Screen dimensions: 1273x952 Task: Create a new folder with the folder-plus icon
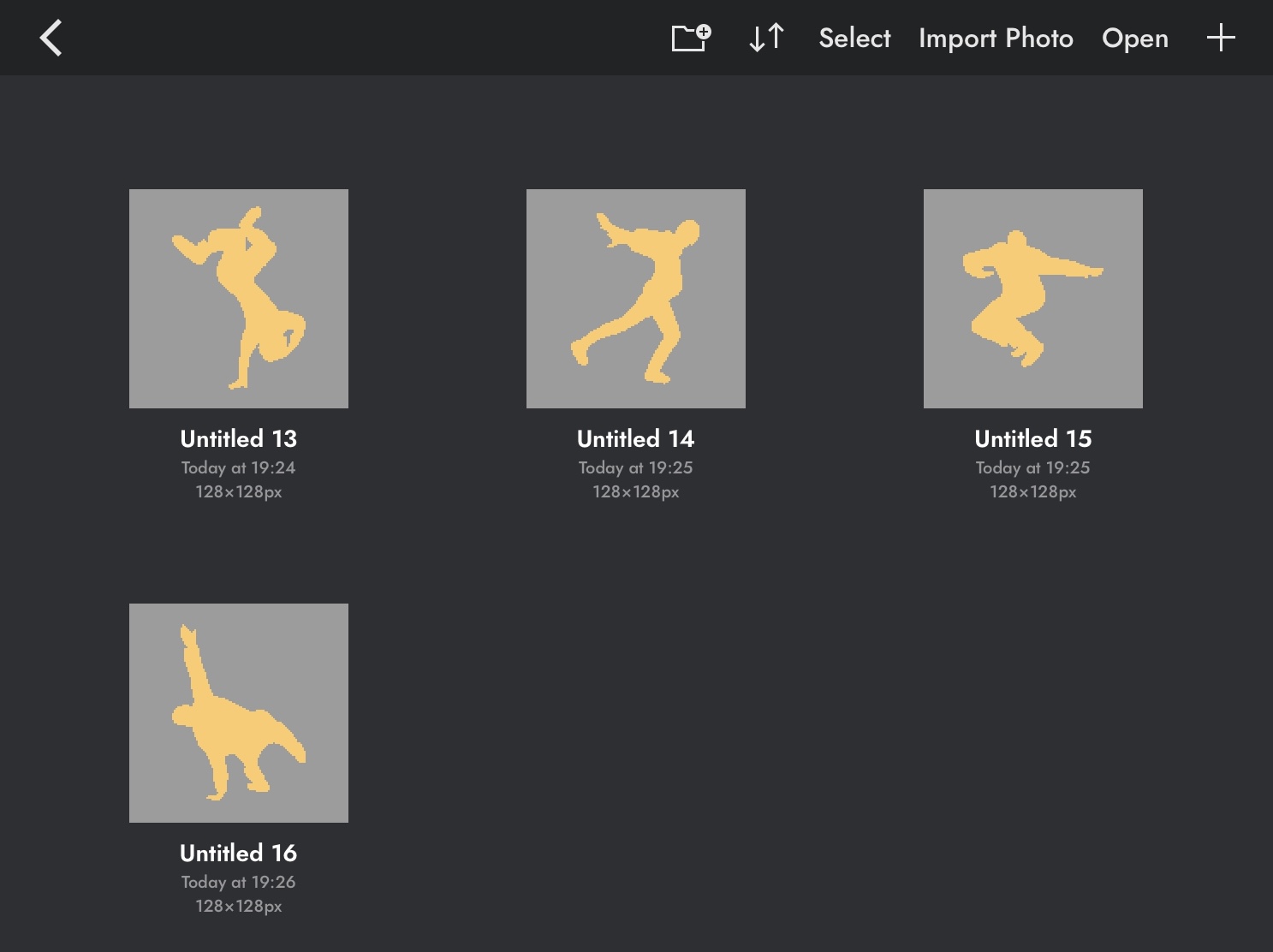(690, 39)
